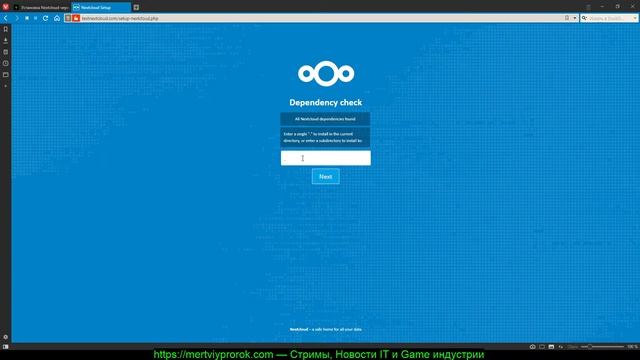640x360 pixels.
Task: Toggle the side panel visibility
Action: tap(6, 347)
